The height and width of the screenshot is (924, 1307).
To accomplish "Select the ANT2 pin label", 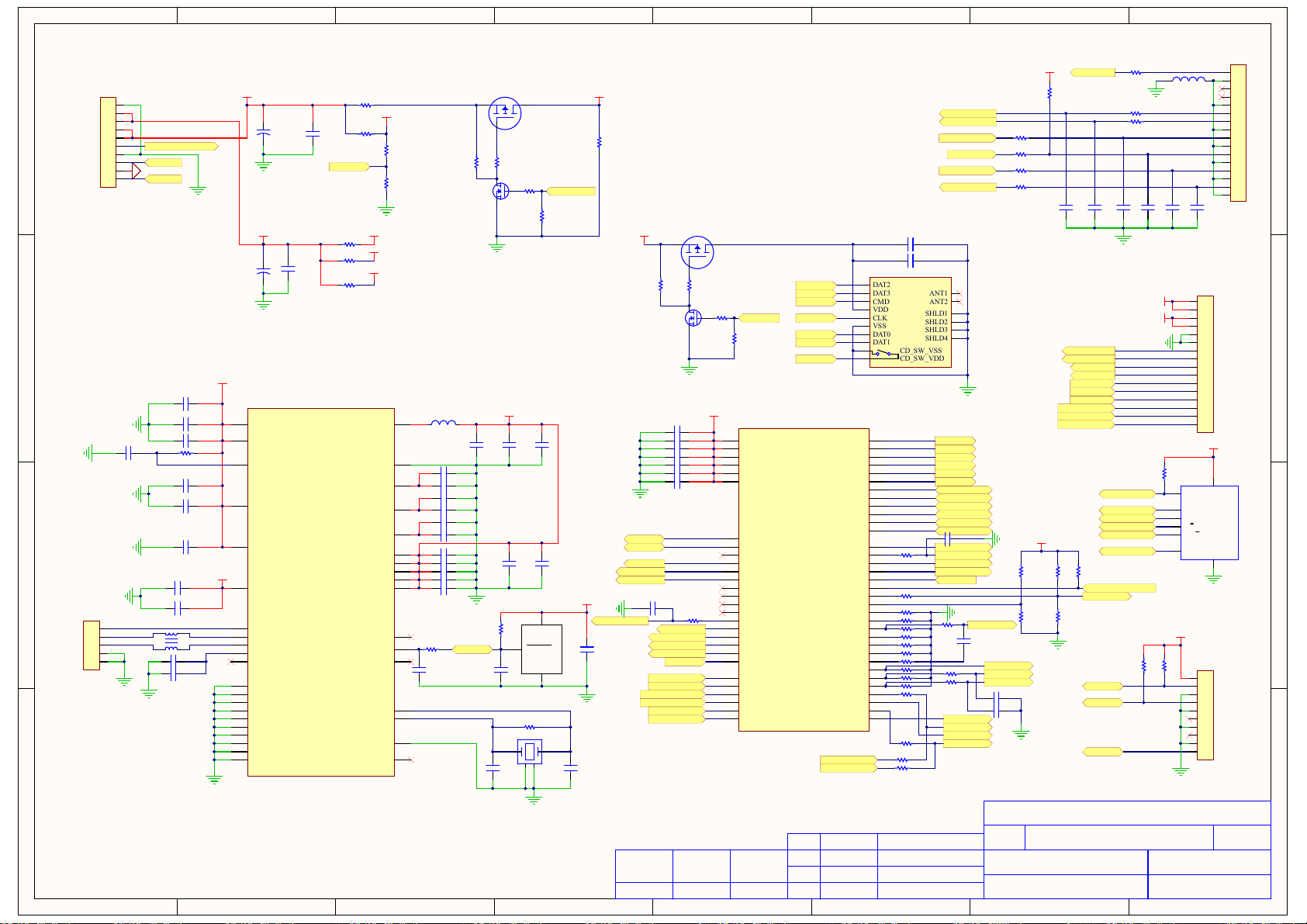I will pyautogui.click(x=939, y=302).
